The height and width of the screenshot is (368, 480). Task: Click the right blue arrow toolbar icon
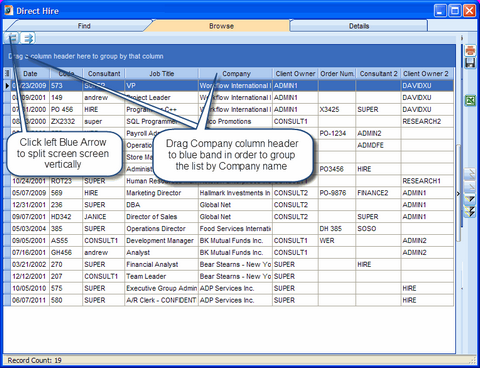coord(28,38)
